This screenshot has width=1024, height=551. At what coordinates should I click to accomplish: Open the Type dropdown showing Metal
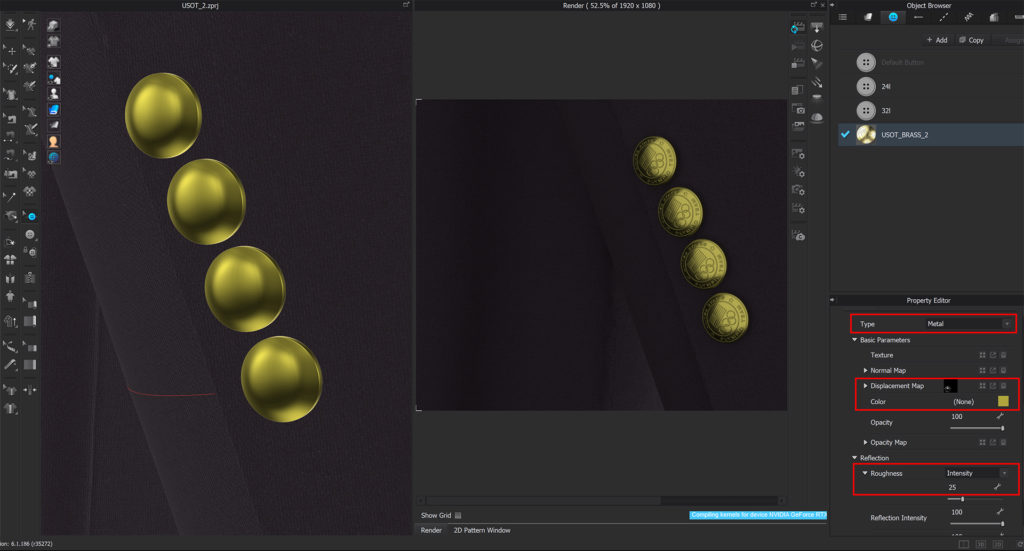coord(969,324)
